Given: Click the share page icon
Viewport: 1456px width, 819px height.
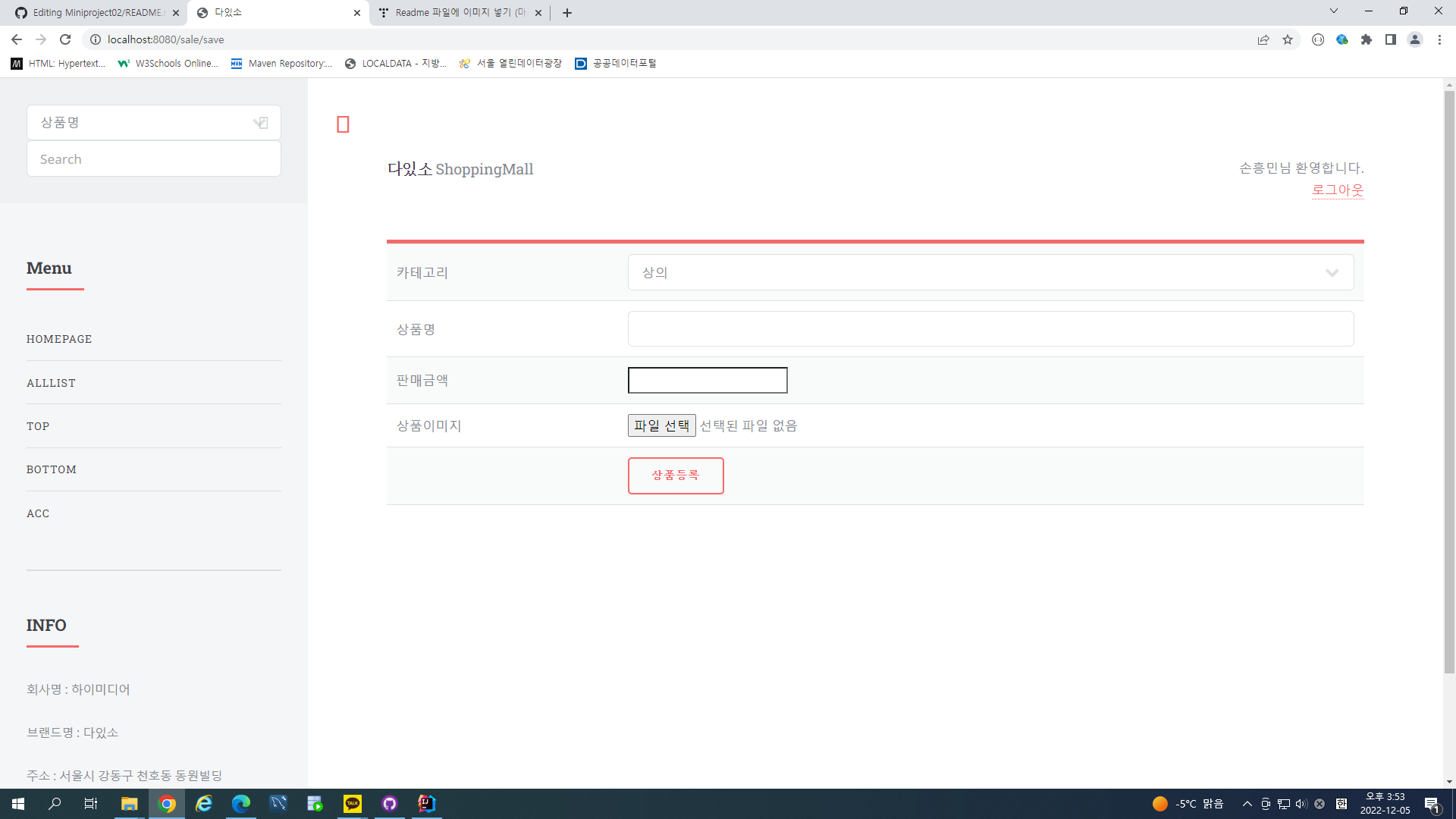Looking at the screenshot, I should (x=1263, y=39).
